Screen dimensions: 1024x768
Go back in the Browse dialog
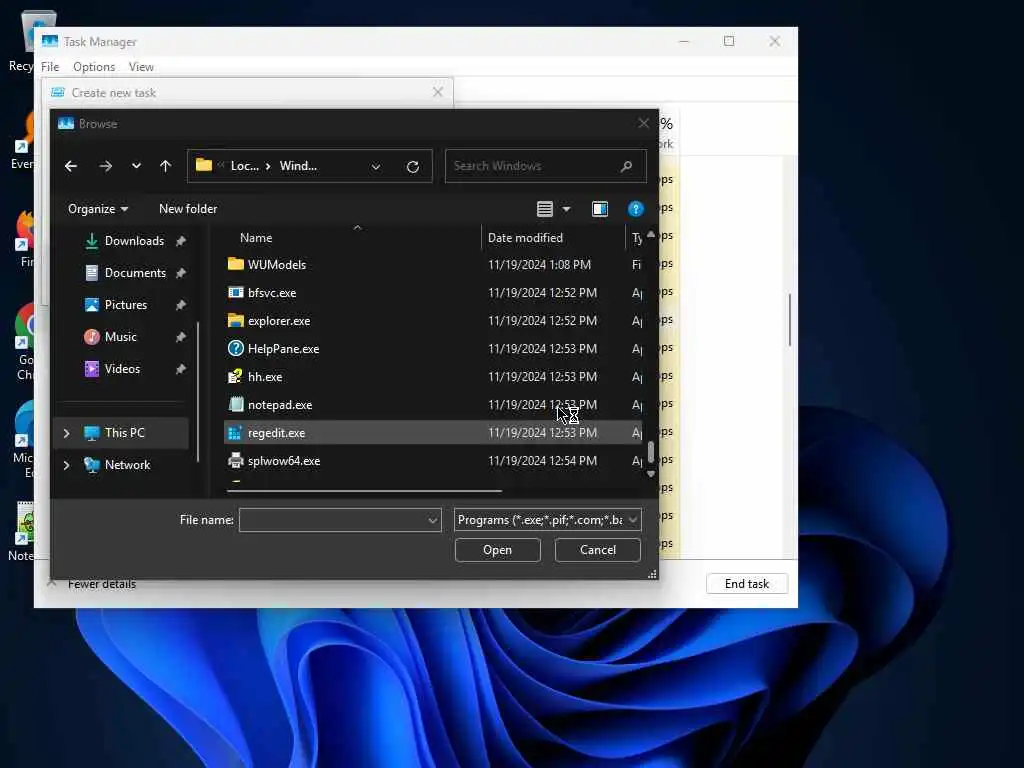tap(71, 167)
